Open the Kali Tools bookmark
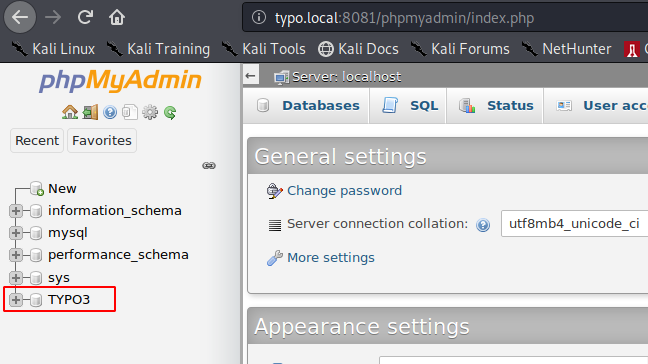Viewport: 648px width, 364px height. click(x=263, y=49)
